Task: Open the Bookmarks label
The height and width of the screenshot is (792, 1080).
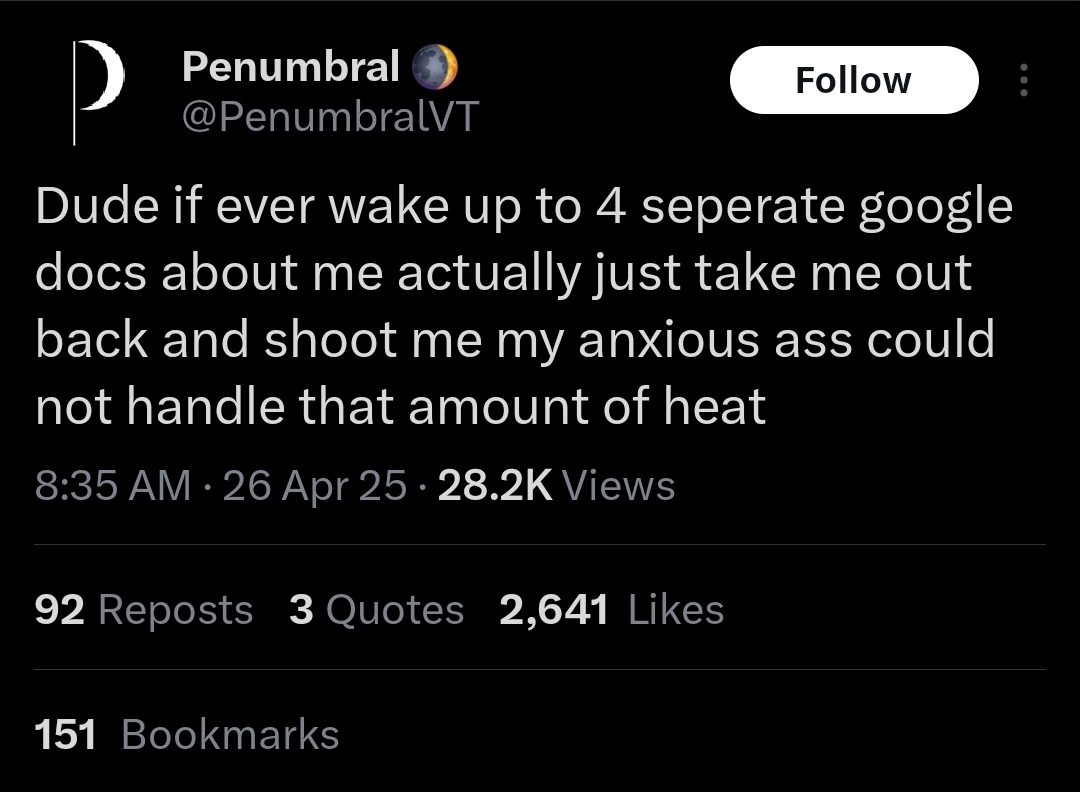Action: tap(230, 735)
